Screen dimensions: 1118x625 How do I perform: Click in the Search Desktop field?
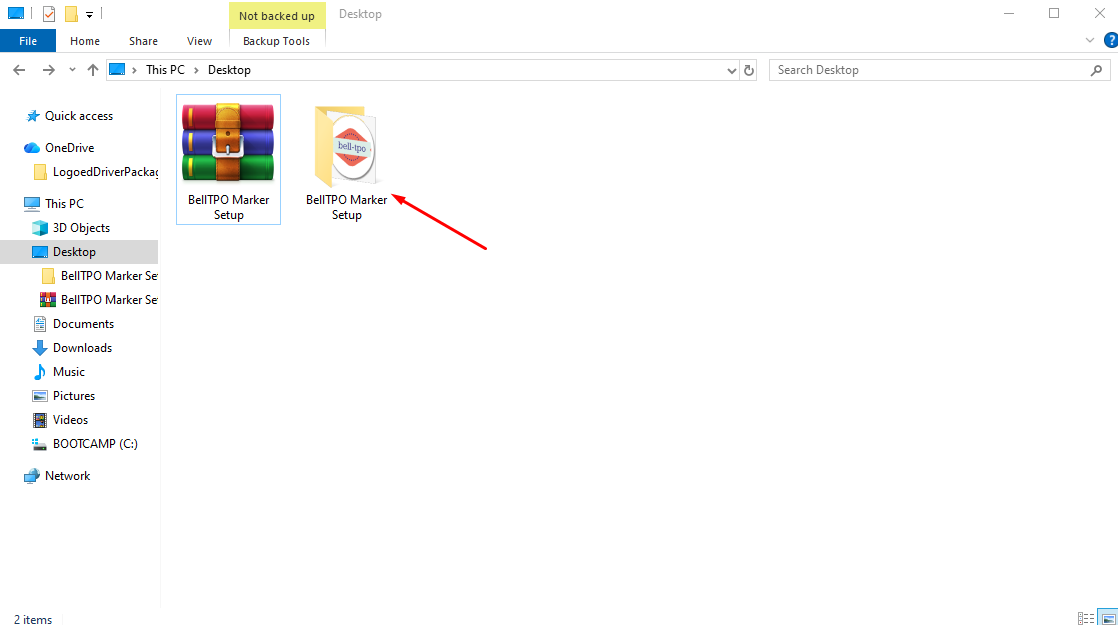pos(930,70)
